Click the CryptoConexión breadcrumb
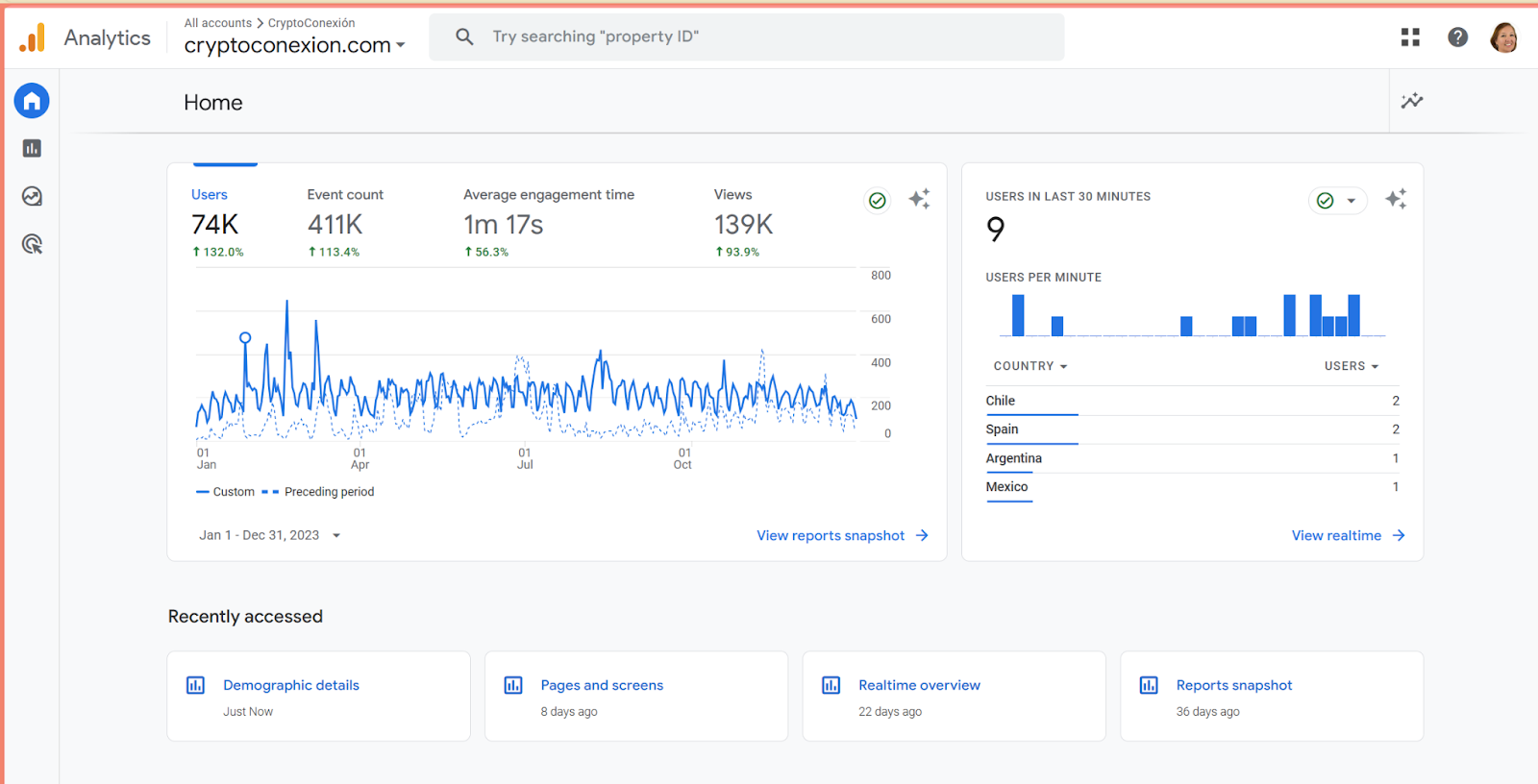 tap(311, 23)
